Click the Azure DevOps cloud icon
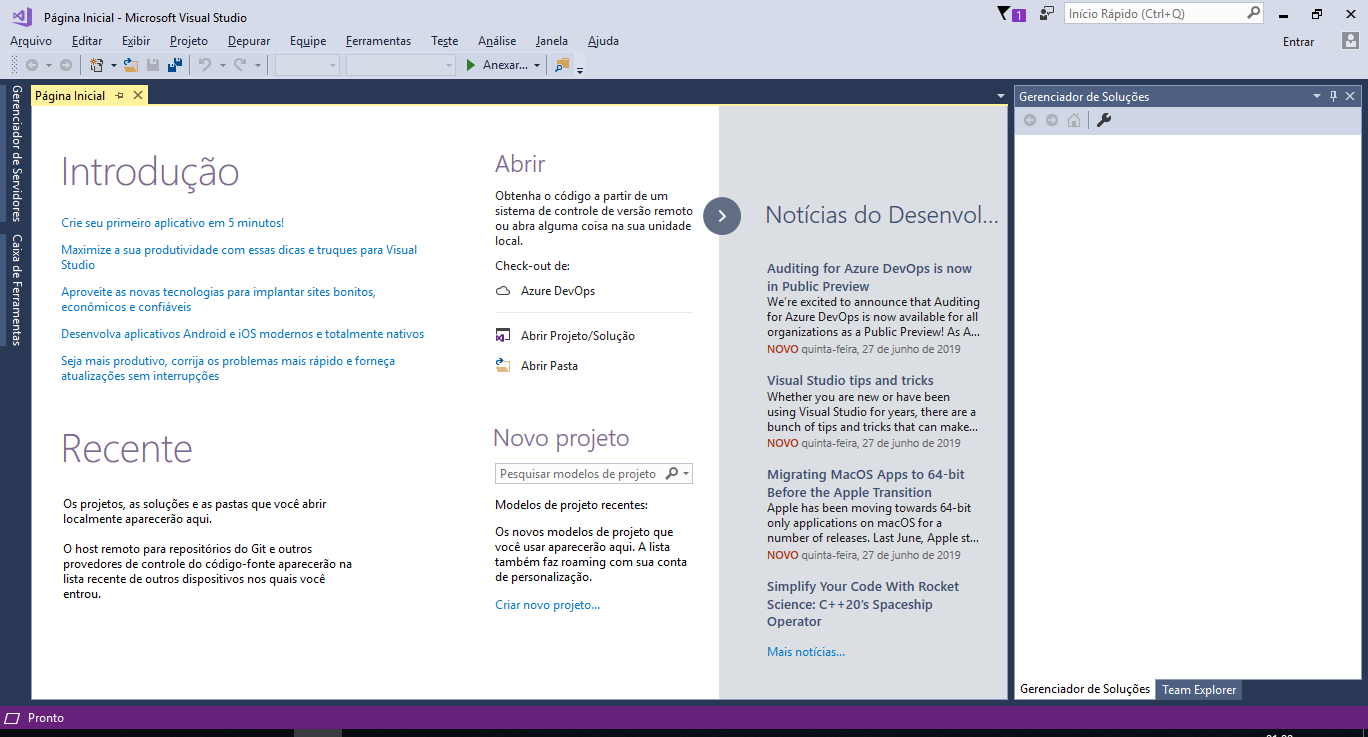The image size is (1368, 737). [503, 291]
